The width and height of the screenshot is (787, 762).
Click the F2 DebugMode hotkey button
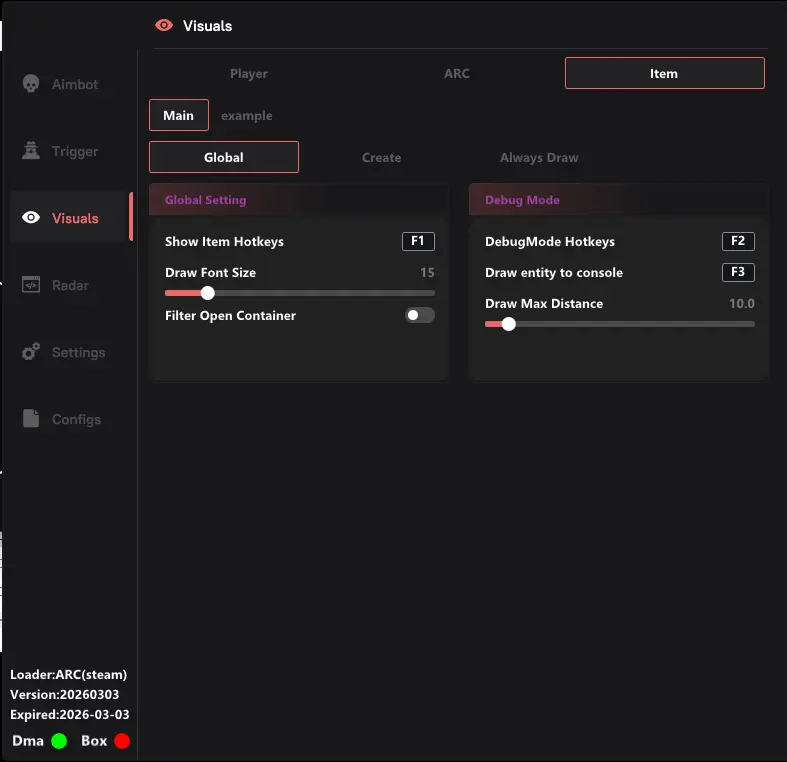click(x=738, y=241)
